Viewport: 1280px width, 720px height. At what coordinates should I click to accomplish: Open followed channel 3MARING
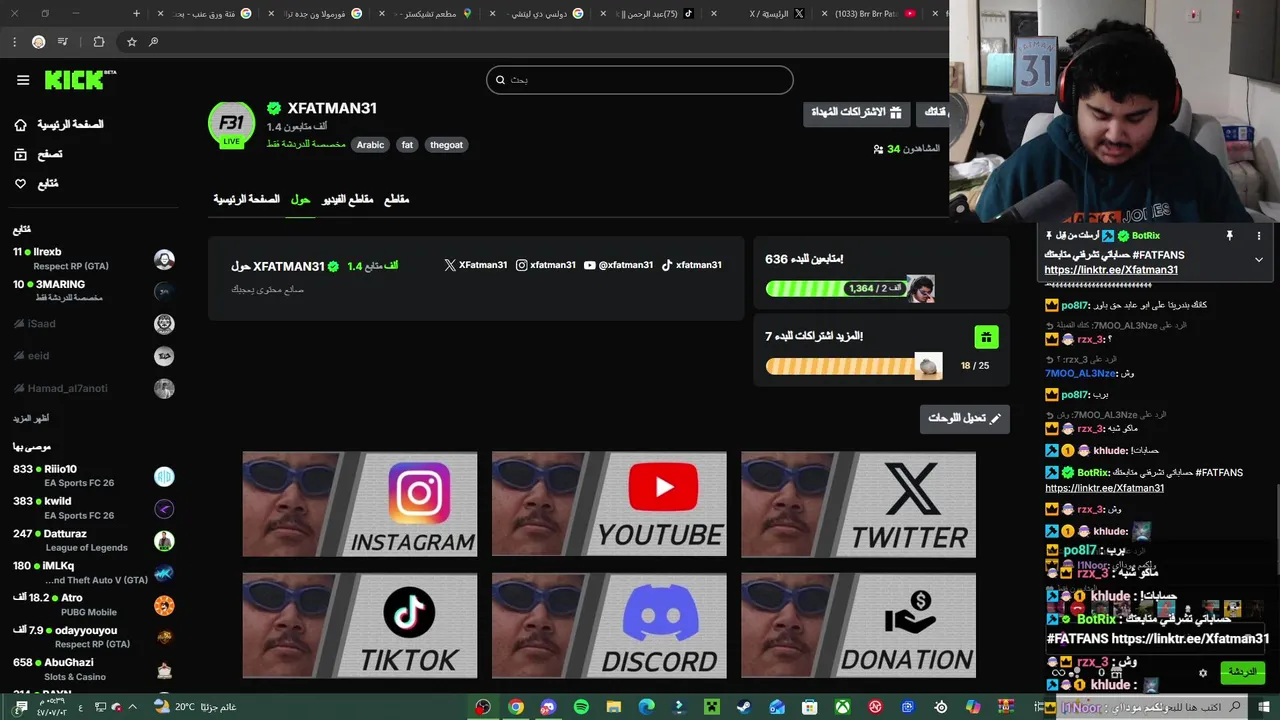94,291
